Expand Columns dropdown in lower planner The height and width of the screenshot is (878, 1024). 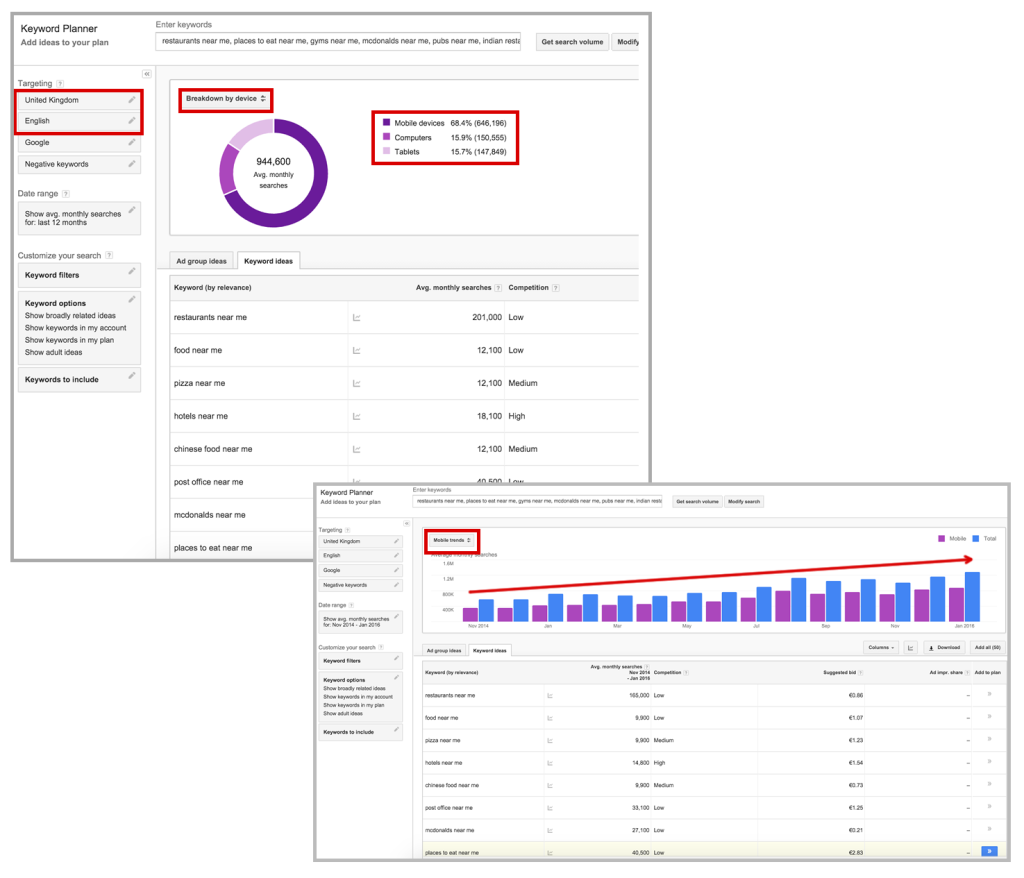click(x=881, y=647)
